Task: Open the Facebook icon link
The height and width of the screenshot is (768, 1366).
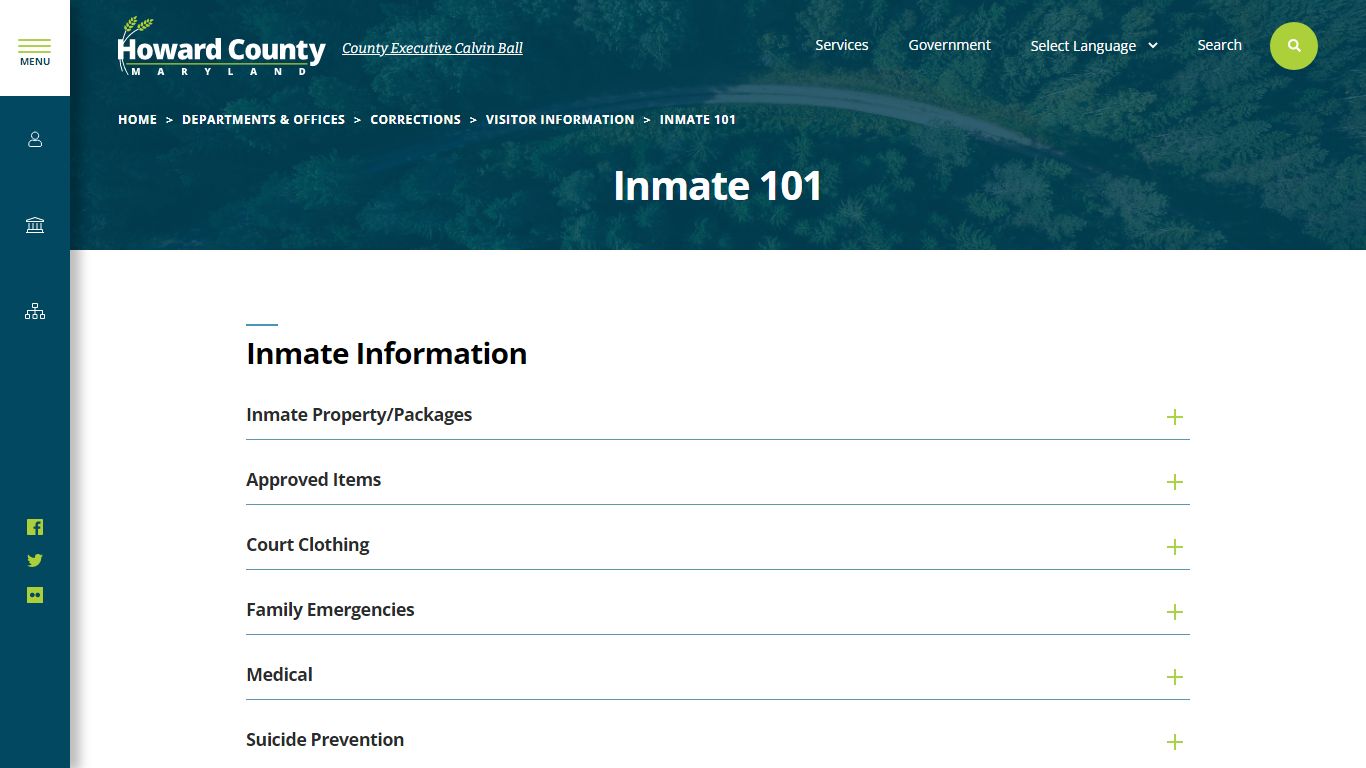Action: click(x=35, y=527)
